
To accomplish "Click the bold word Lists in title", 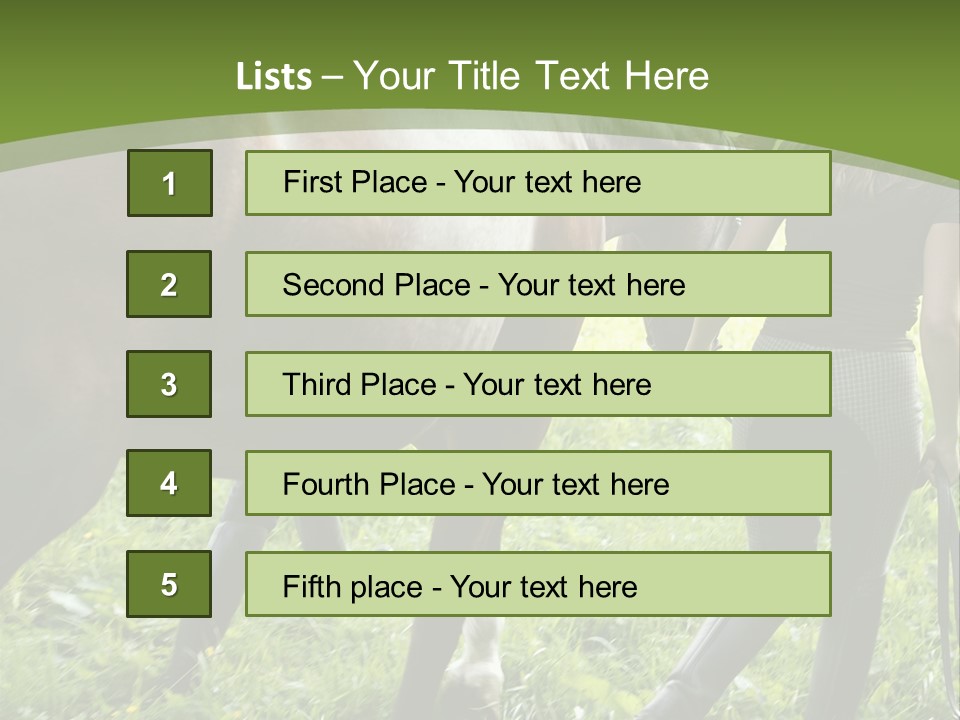I will tap(274, 77).
